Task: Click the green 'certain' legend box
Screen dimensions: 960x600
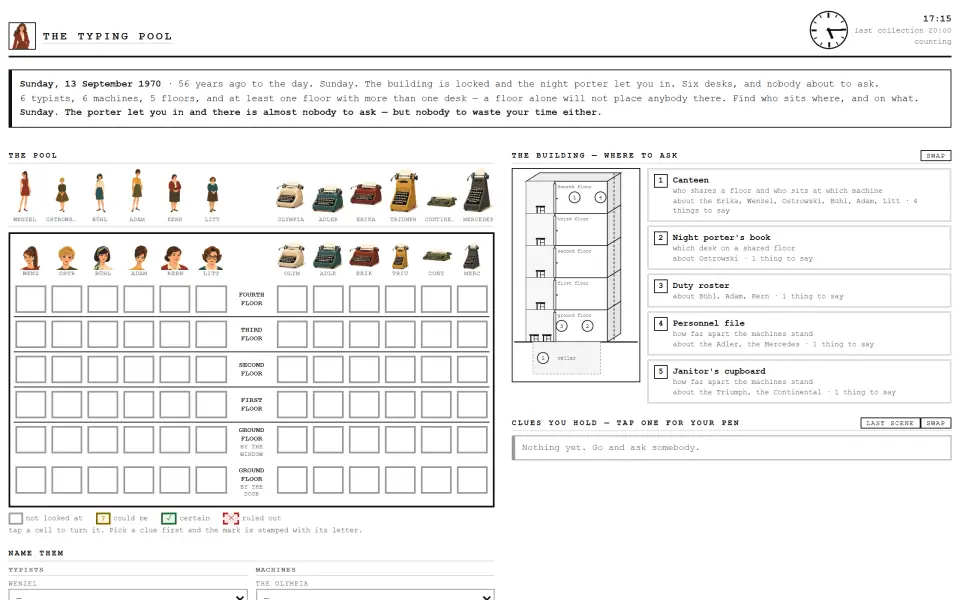Action: 169,518
